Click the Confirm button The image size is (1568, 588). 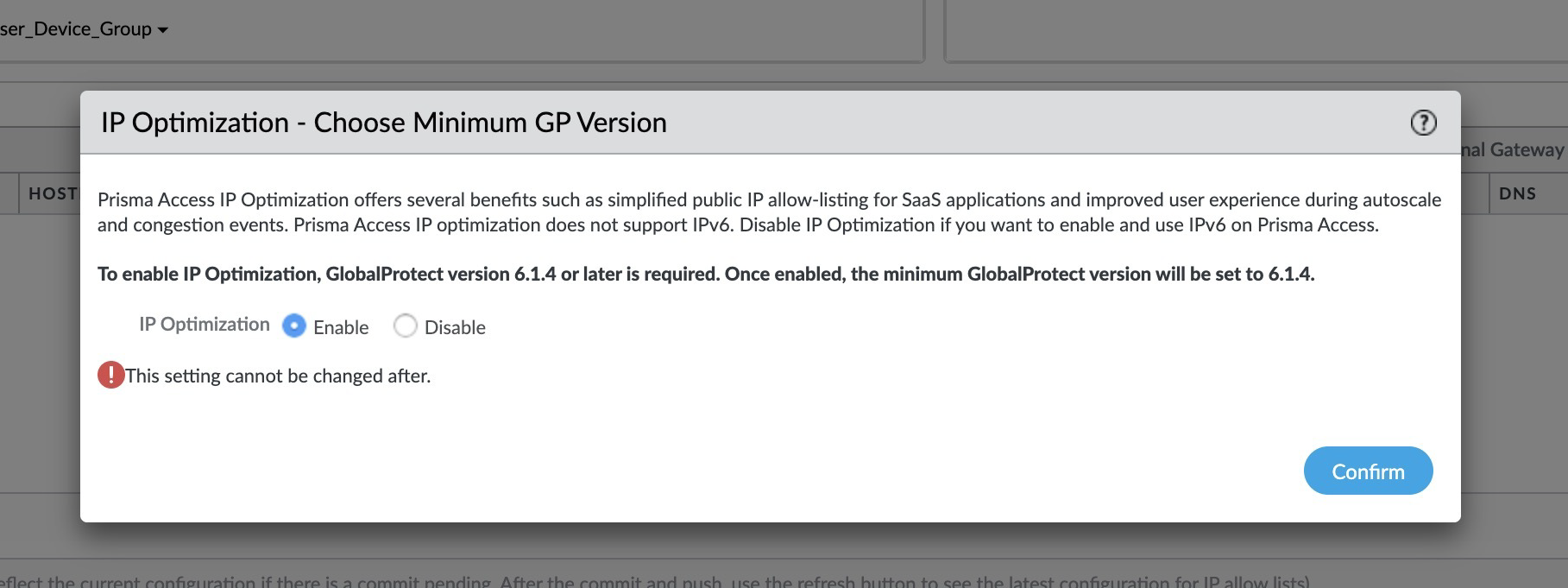point(1368,471)
